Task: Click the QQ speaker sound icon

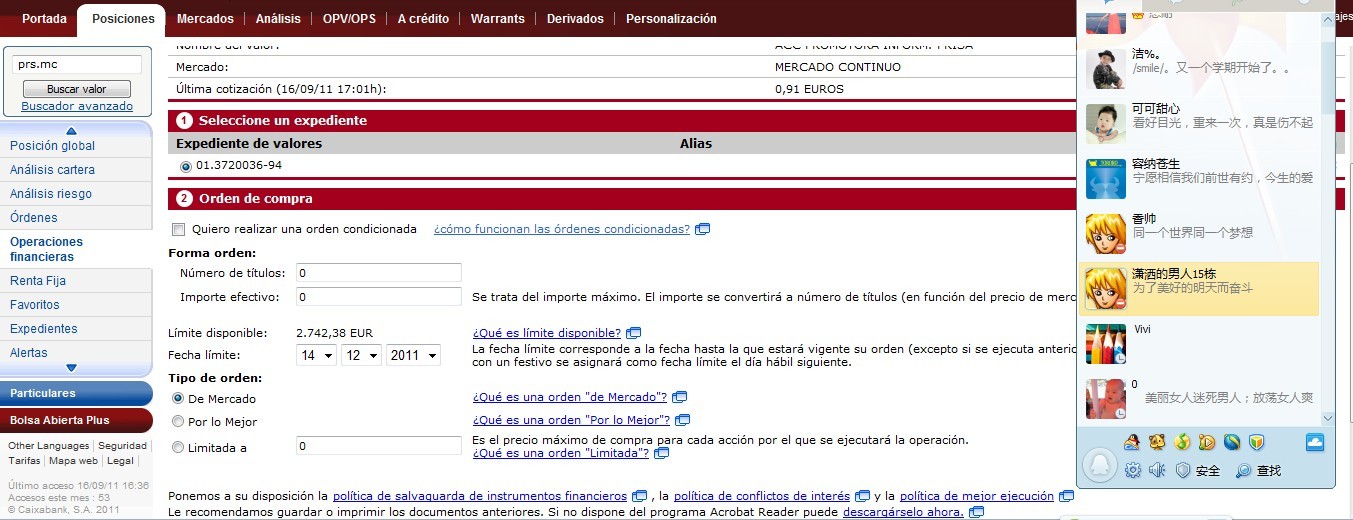Action: [1157, 470]
